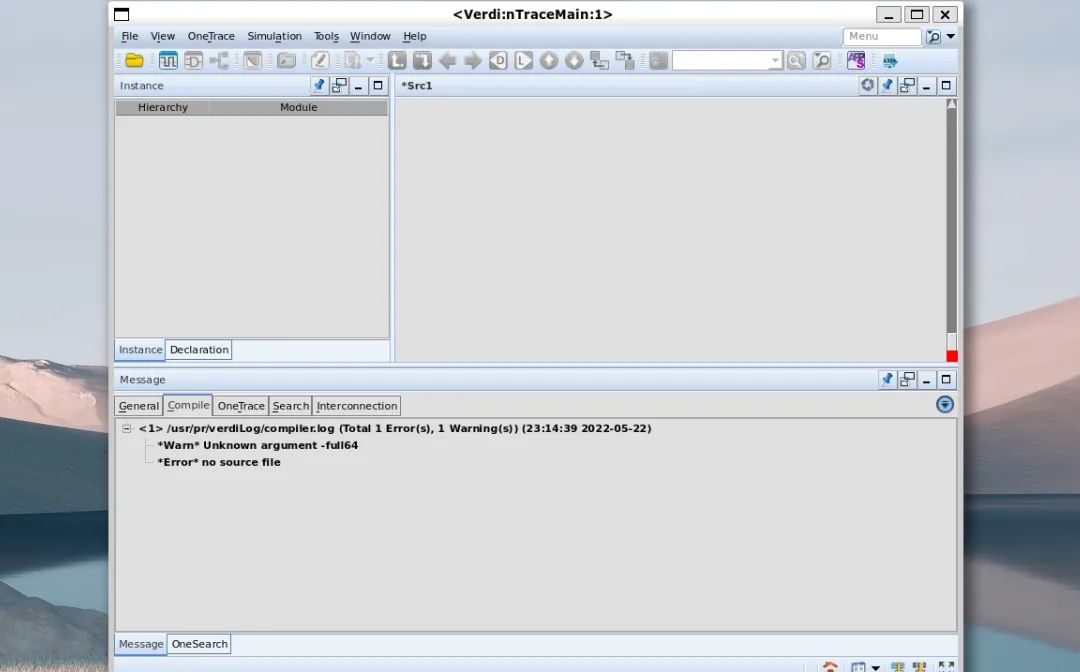
Task: Open the Simulation menu
Action: pos(274,36)
